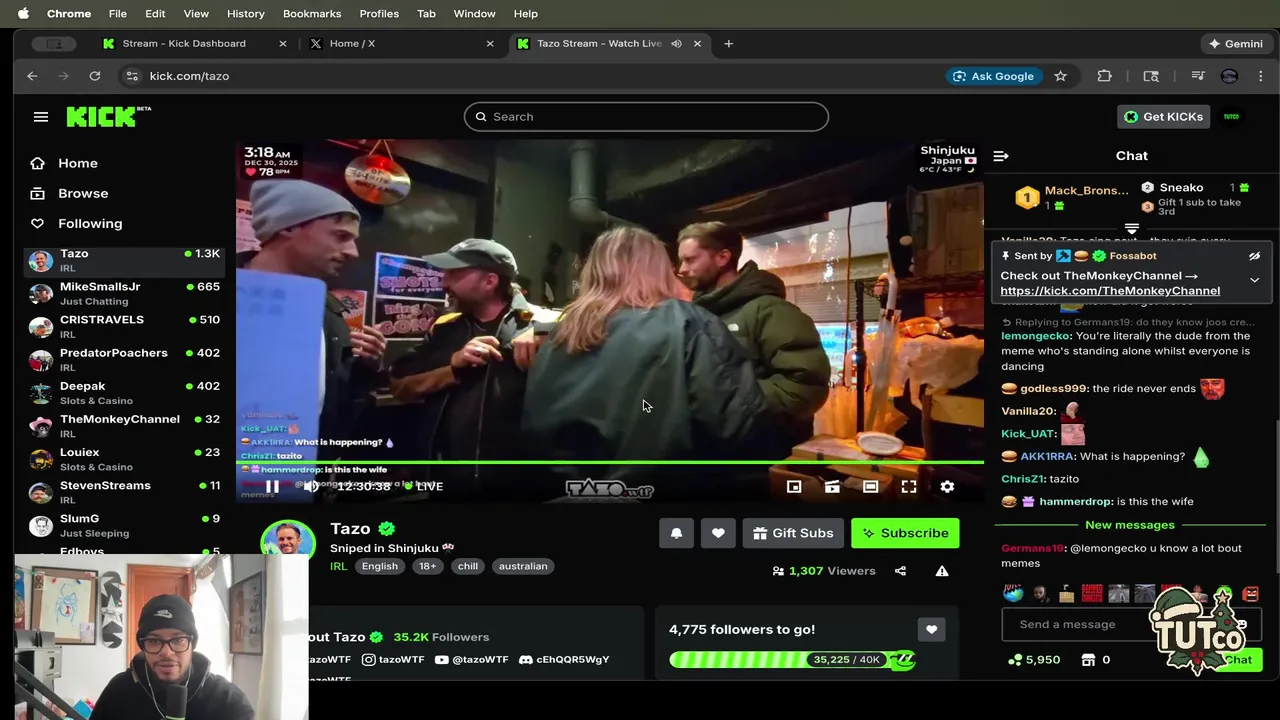Open MikeSmallsJr channel in sidebar
Viewport: 1280px width, 720px height.
124,293
